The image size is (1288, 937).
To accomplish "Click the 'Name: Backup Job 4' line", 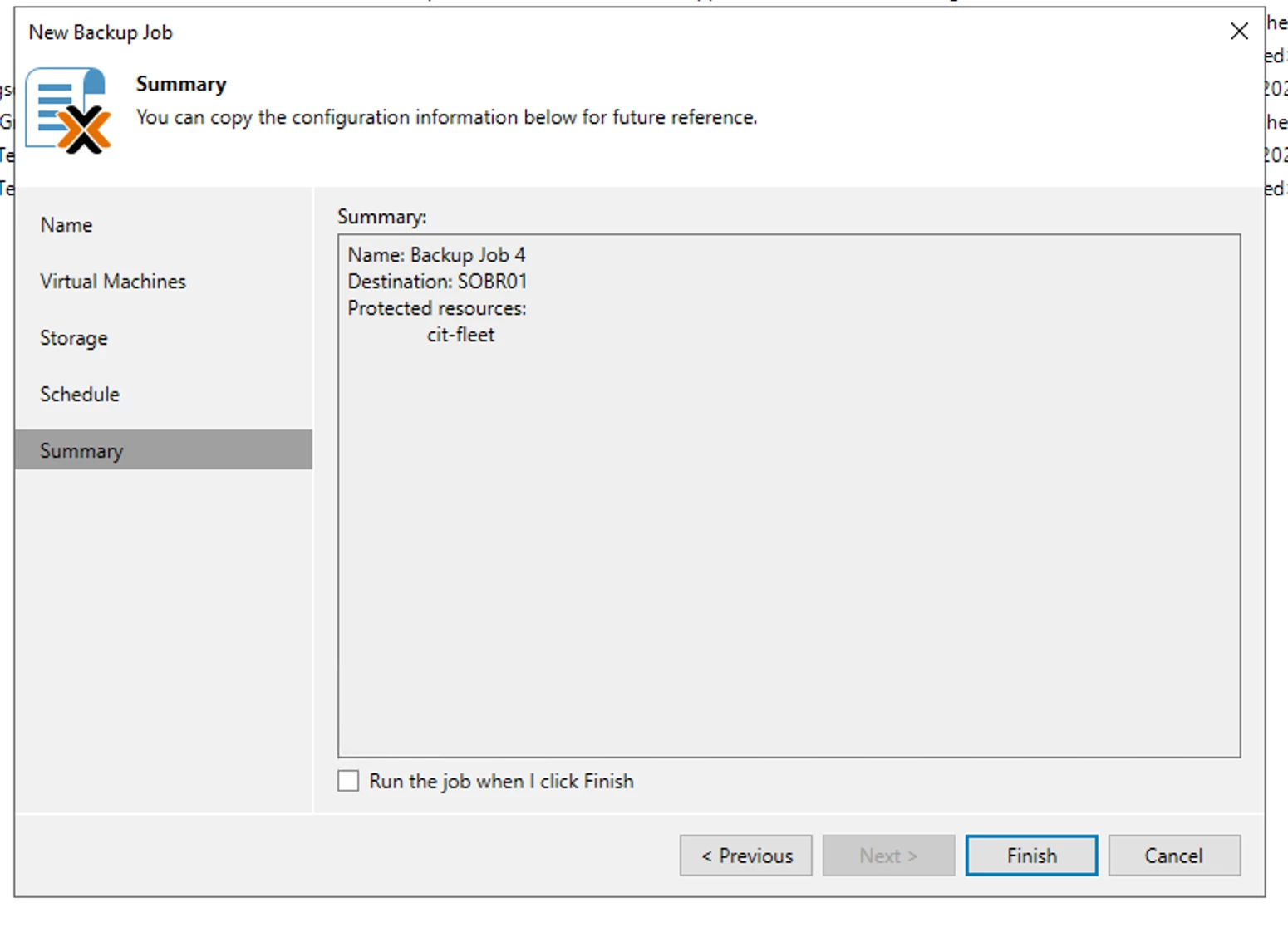I will click(x=436, y=255).
